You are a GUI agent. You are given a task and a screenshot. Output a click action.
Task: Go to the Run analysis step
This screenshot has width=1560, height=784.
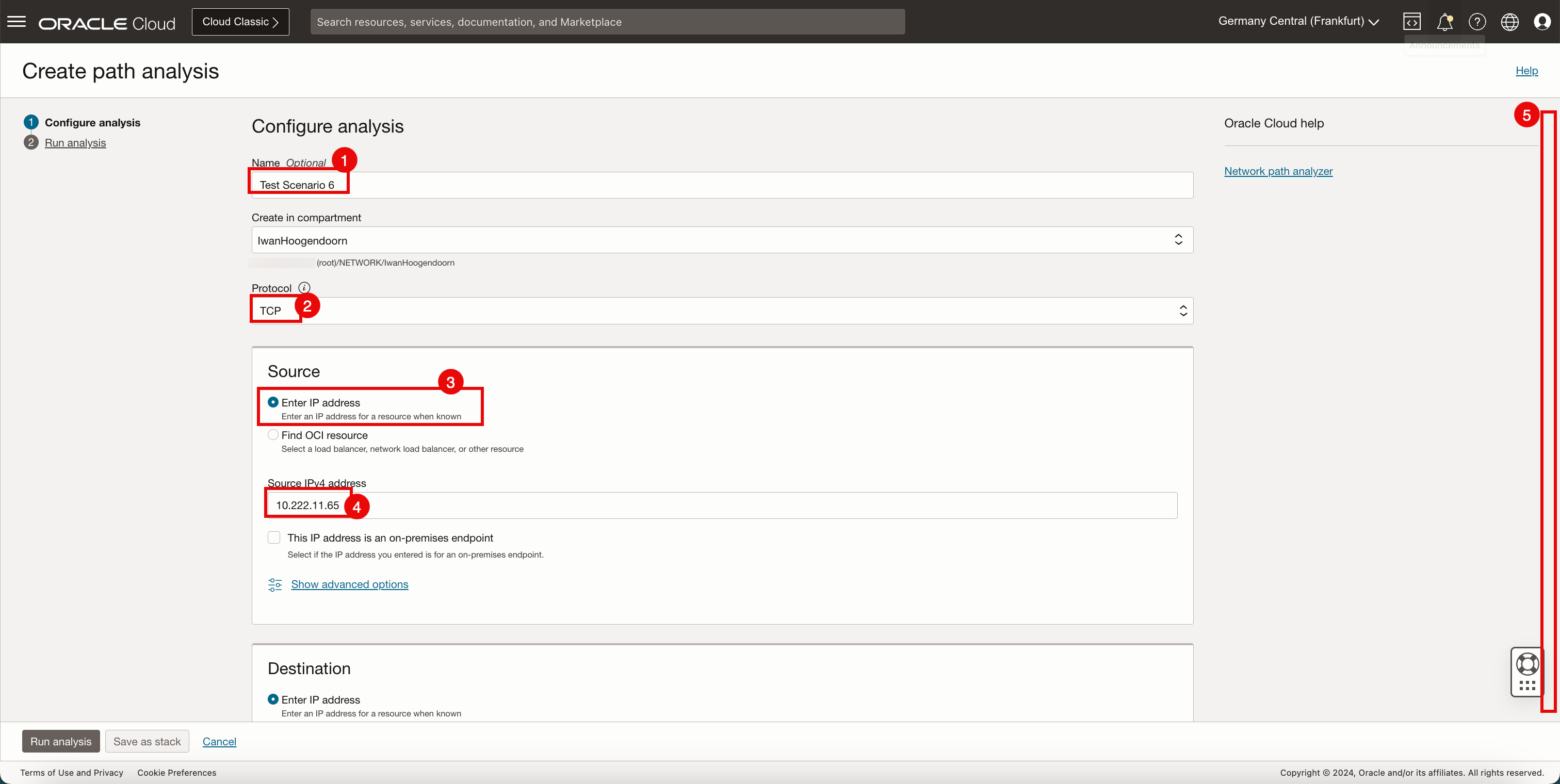pos(75,143)
